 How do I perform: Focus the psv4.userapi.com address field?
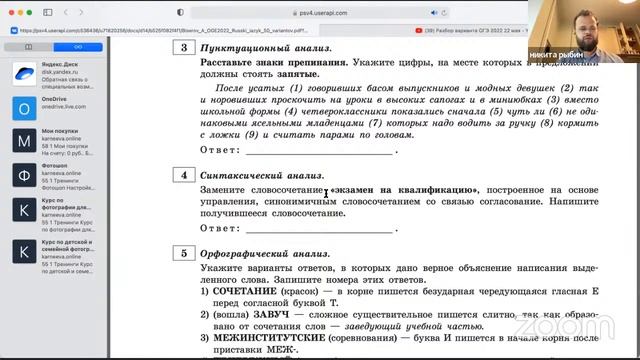pos(320,13)
